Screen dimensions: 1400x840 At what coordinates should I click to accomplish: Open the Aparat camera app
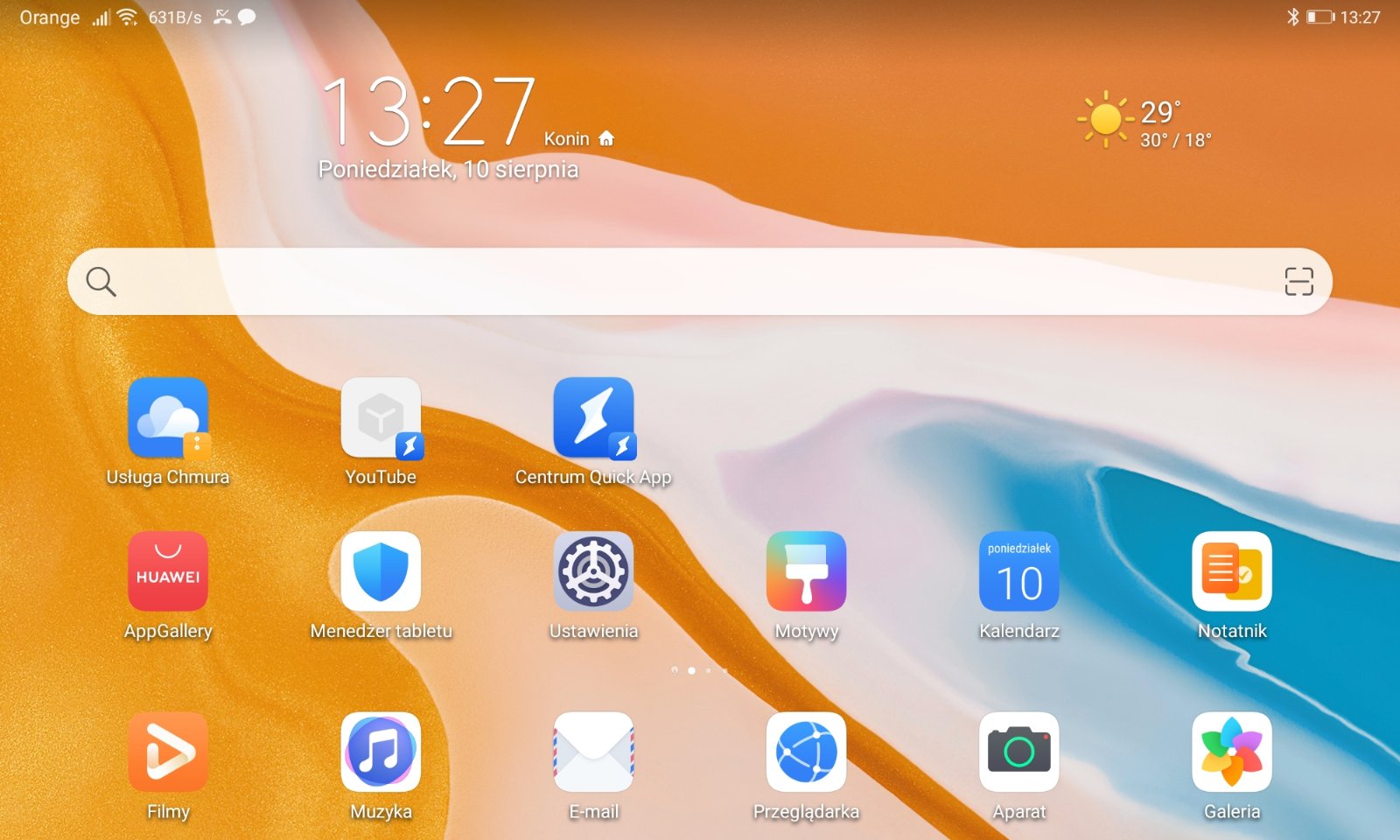(x=1018, y=752)
